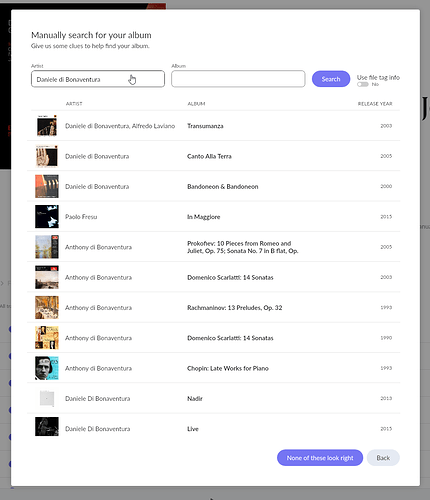The height and width of the screenshot is (500, 430).
Task: Select the Bandoneon & Bandoneon album cover
Action: pos(47,186)
